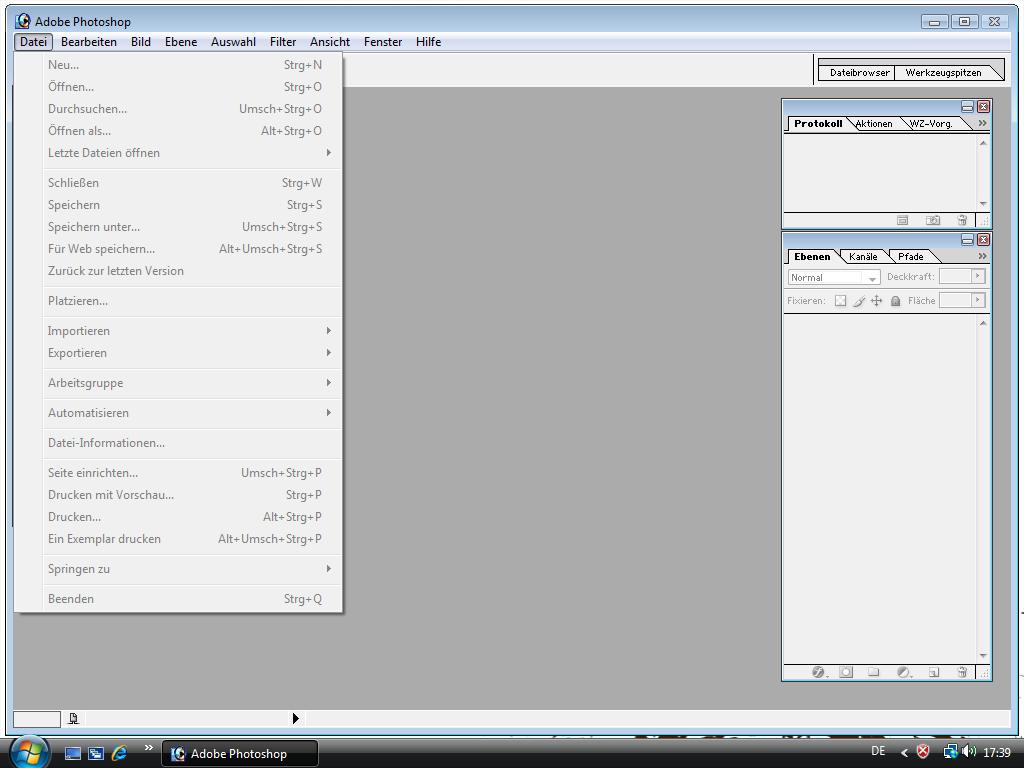Click the layer style icon in Ebenen panel
The image size is (1024, 768).
tap(818, 672)
